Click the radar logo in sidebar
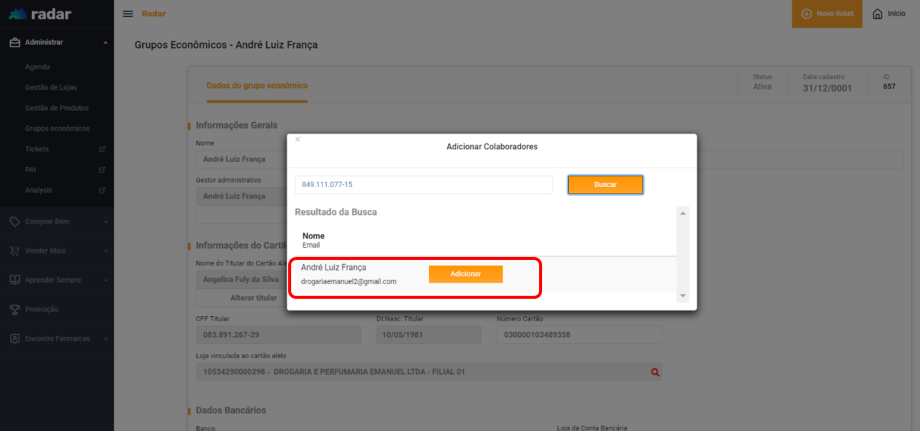The width and height of the screenshot is (920, 431). 48,13
